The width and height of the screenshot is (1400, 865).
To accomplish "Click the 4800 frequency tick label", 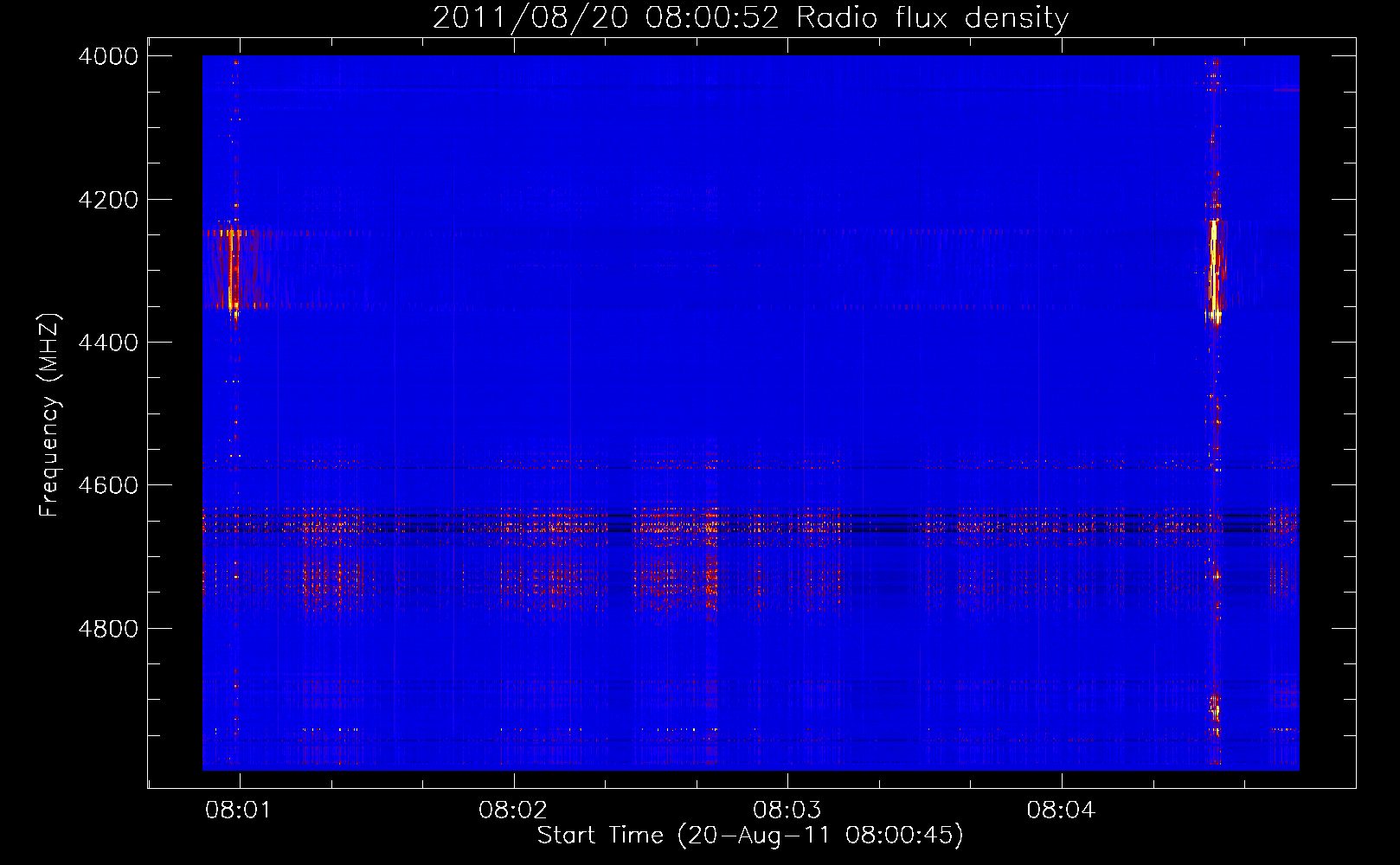I will point(108,629).
